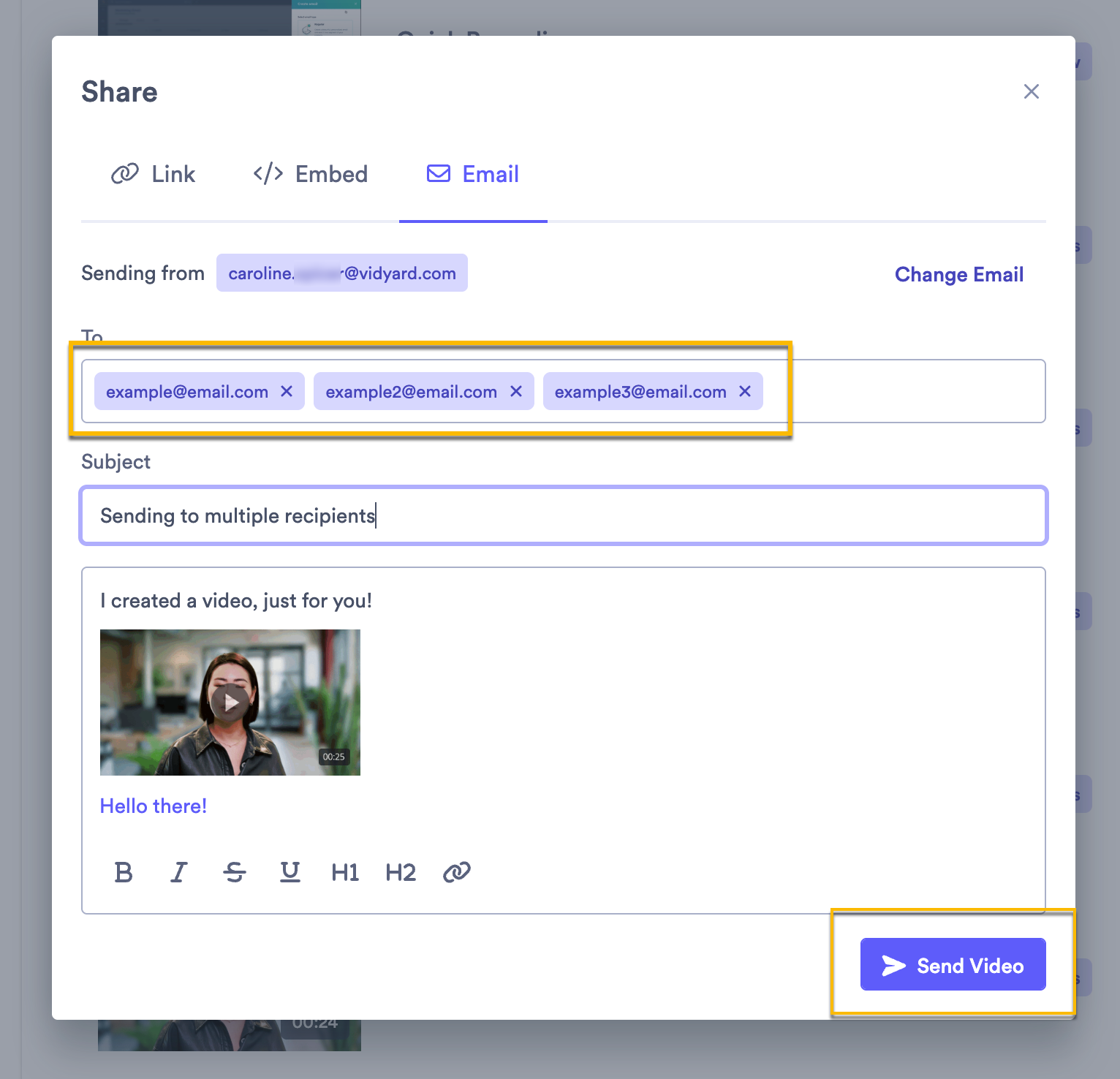Open the Embed tab
Viewport: 1120px width, 1079px height.
pyautogui.click(x=311, y=174)
